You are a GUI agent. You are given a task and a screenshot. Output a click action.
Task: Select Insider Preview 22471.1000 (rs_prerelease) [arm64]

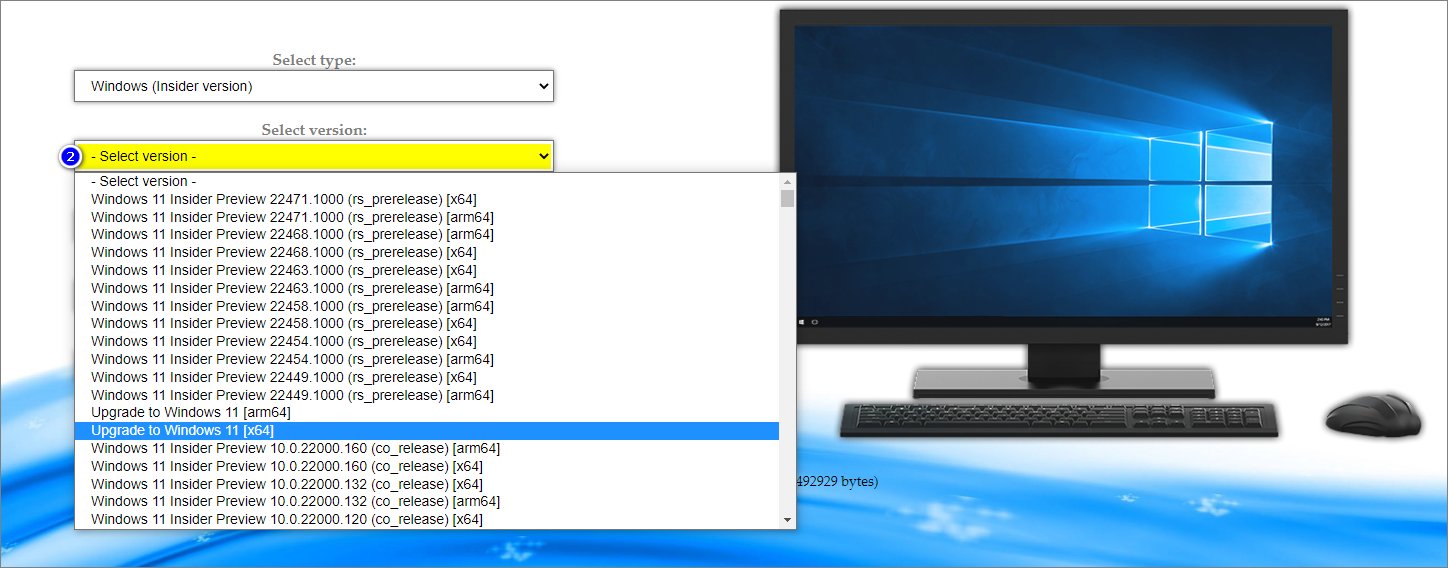tap(427, 217)
